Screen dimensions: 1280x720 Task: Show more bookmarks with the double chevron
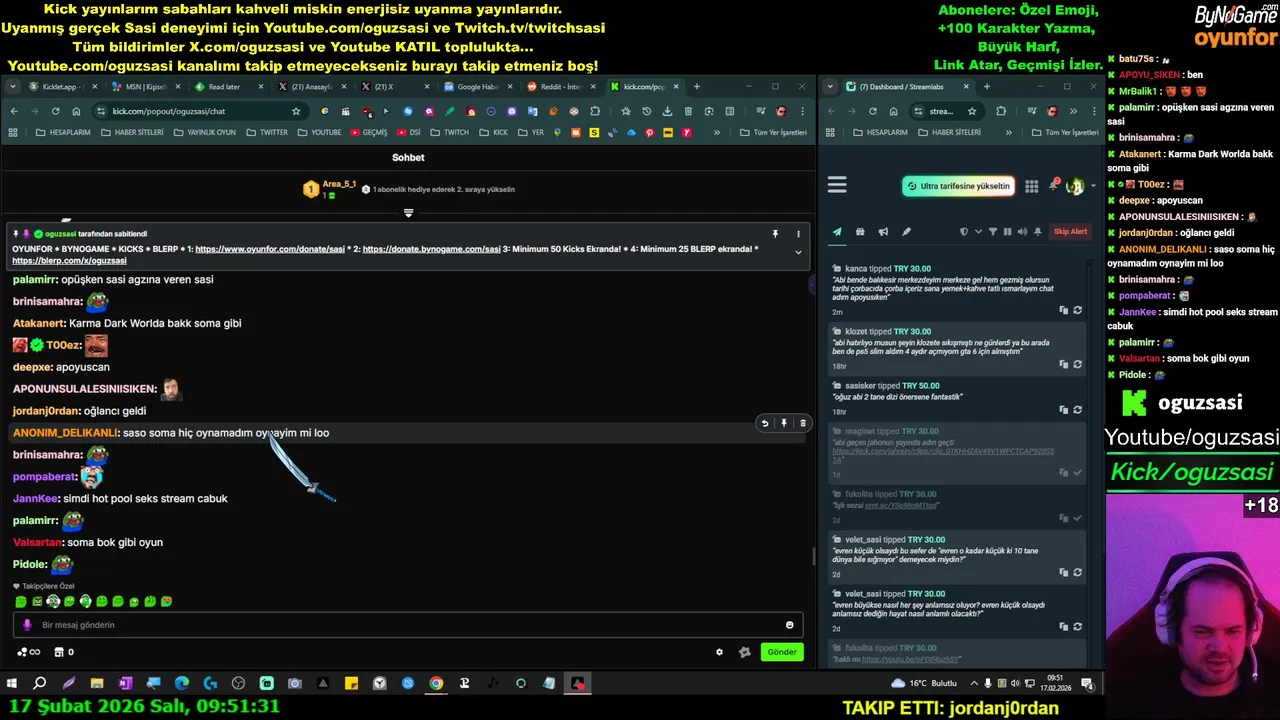(x=716, y=132)
